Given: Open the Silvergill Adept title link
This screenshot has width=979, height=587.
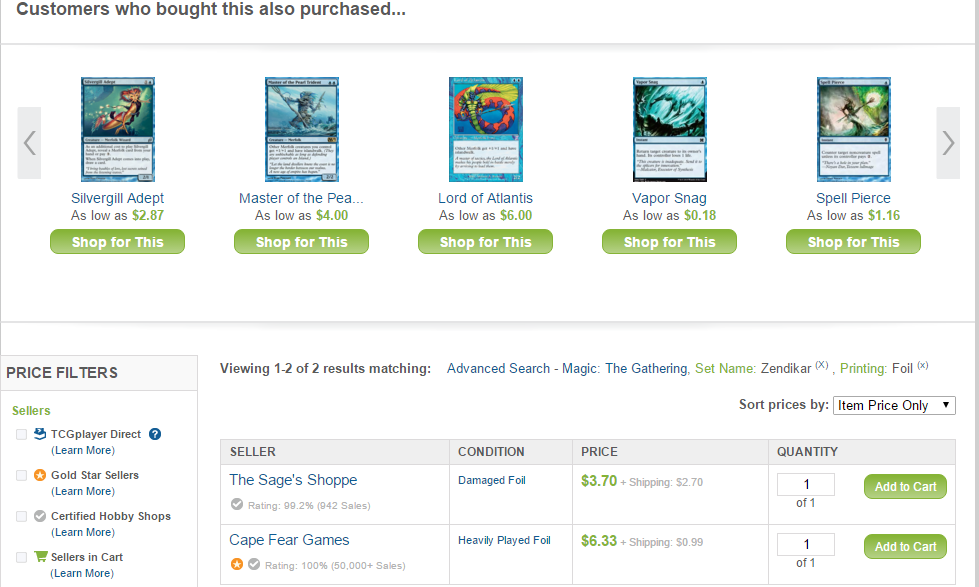Looking at the screenshot, I should [x=117, y=198].
